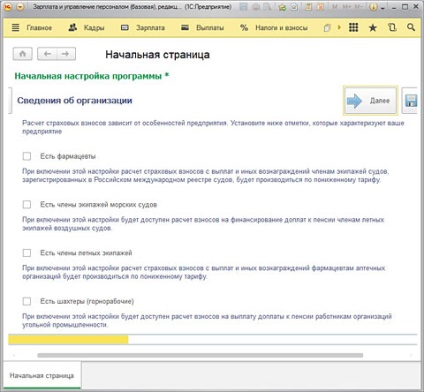
Task: Click the M memory button in title bar
Action: [x=335, y=7]
